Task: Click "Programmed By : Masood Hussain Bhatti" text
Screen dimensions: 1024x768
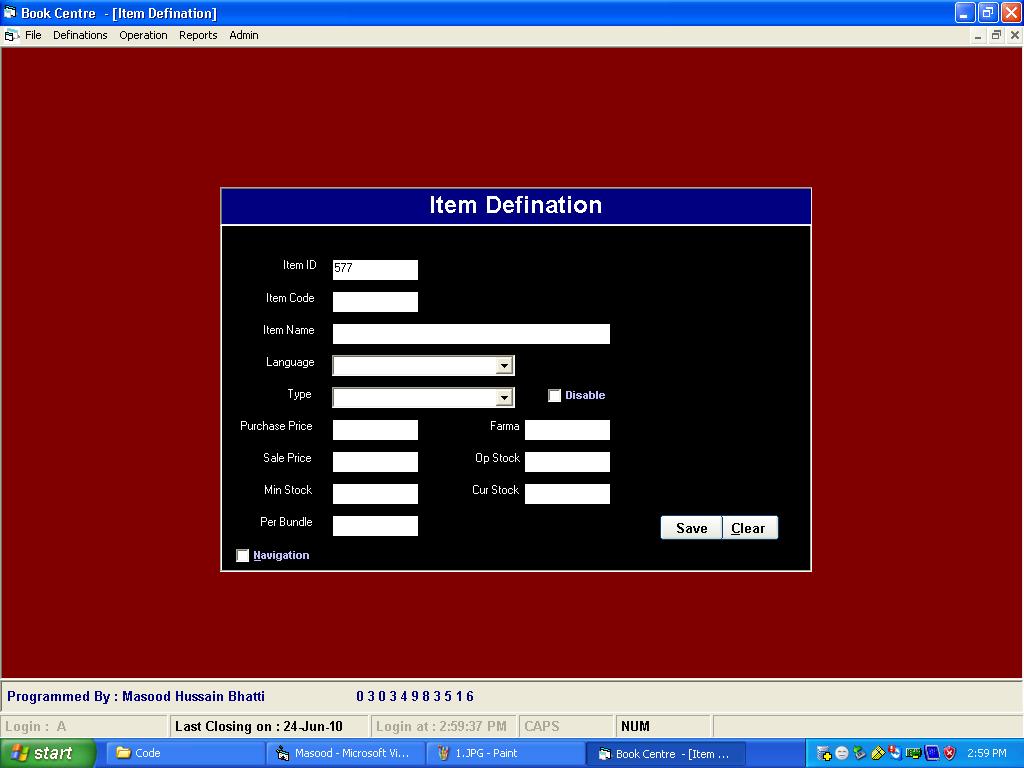Action: (136, 696)
